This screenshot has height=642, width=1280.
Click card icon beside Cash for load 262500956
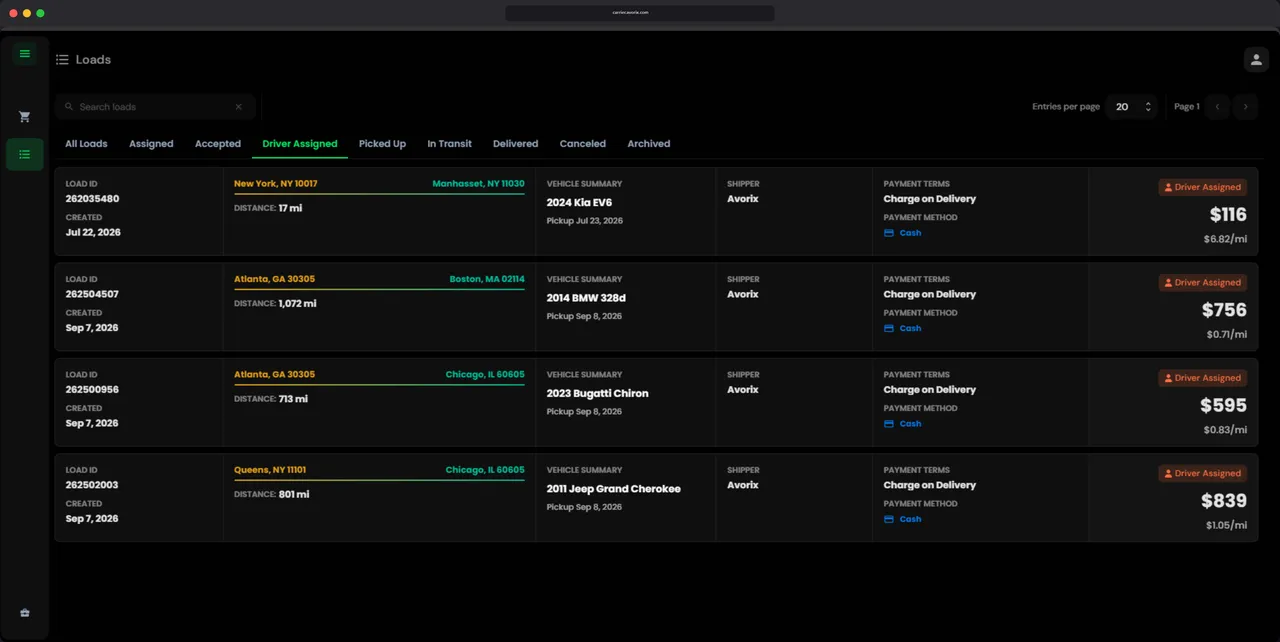point(889,424)
